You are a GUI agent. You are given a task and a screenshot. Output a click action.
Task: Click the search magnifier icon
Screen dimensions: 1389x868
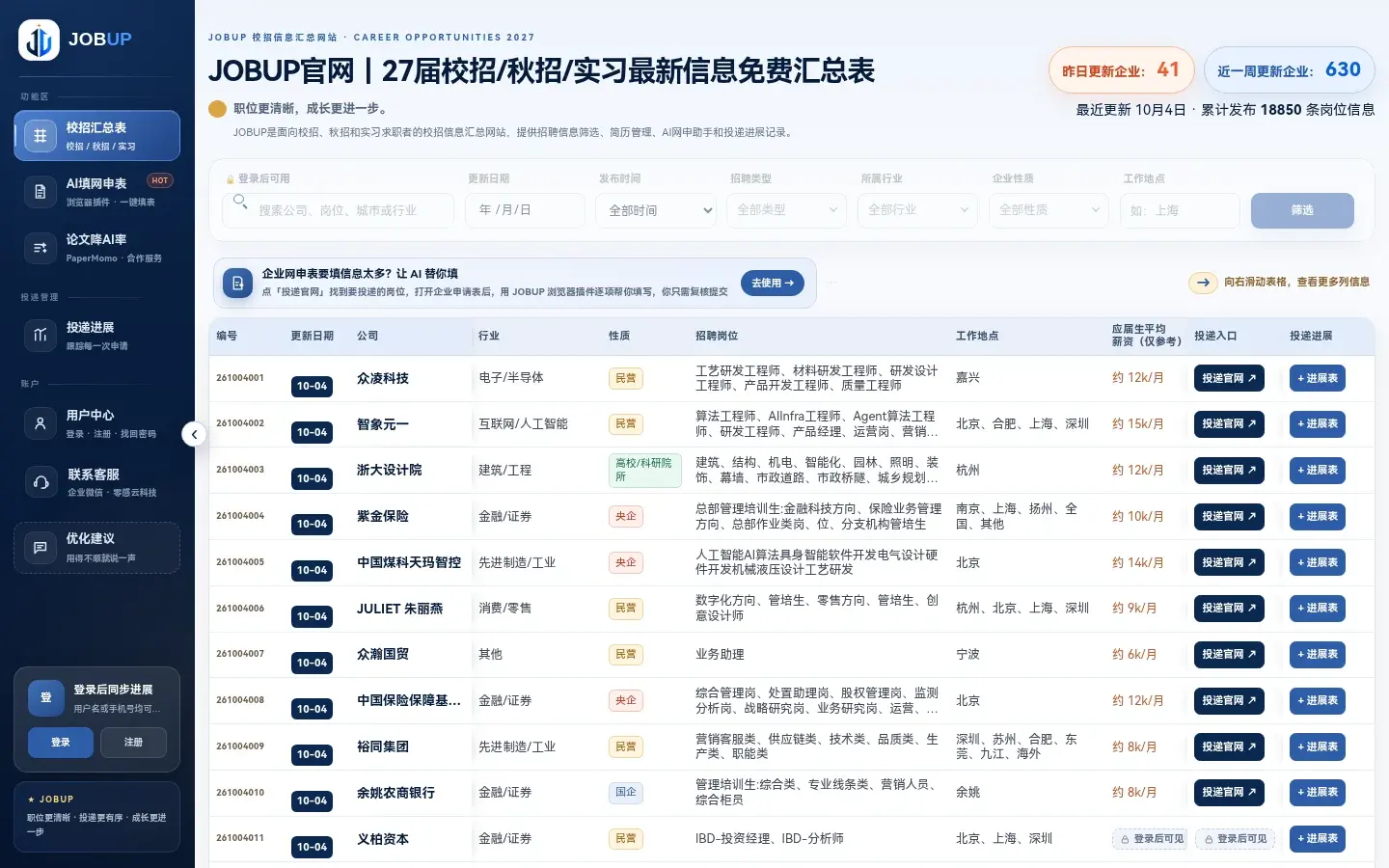[x=240, y=202]
